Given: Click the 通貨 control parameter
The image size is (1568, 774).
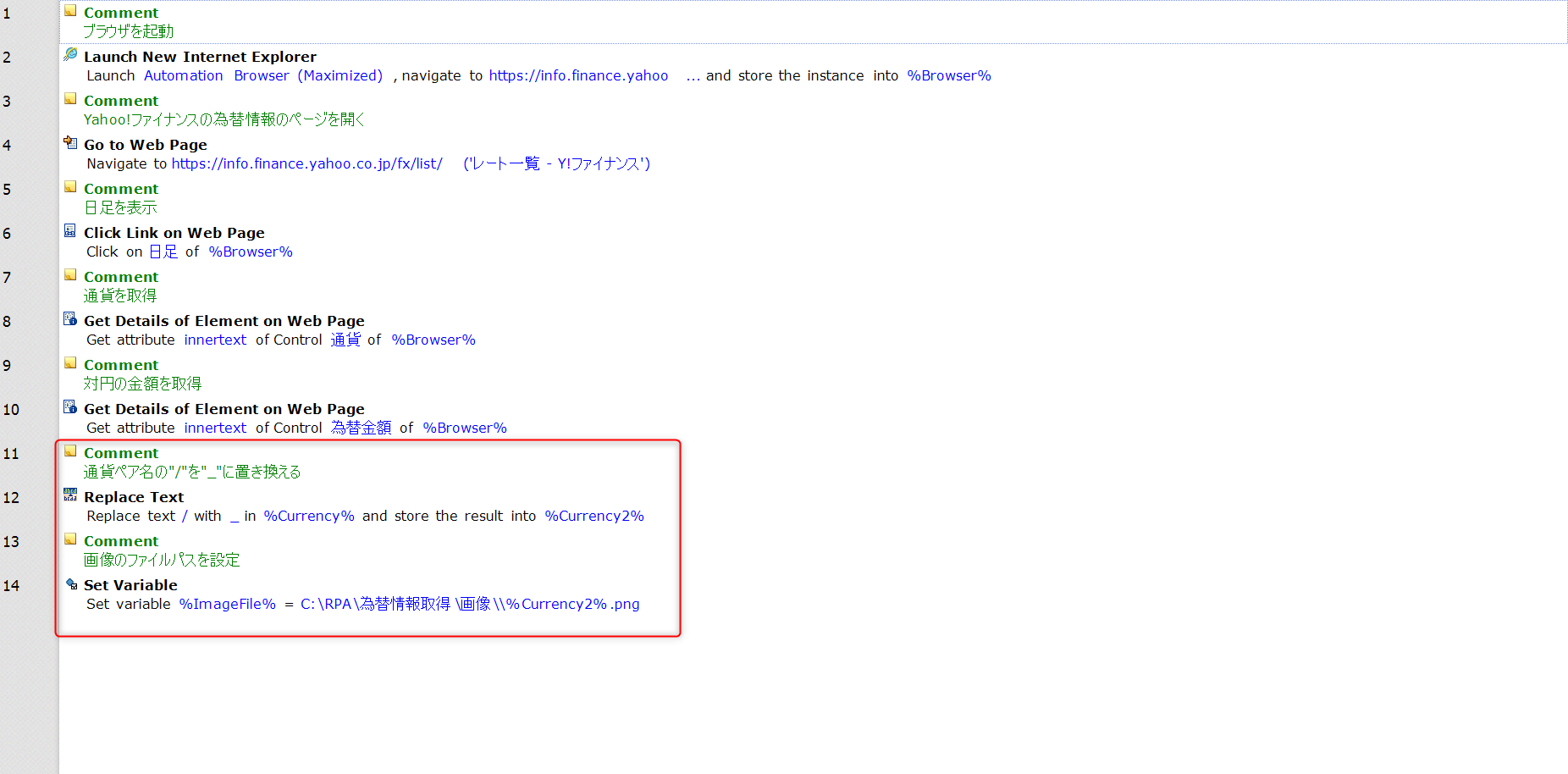Looking at the screenshot, I should 345,340.
